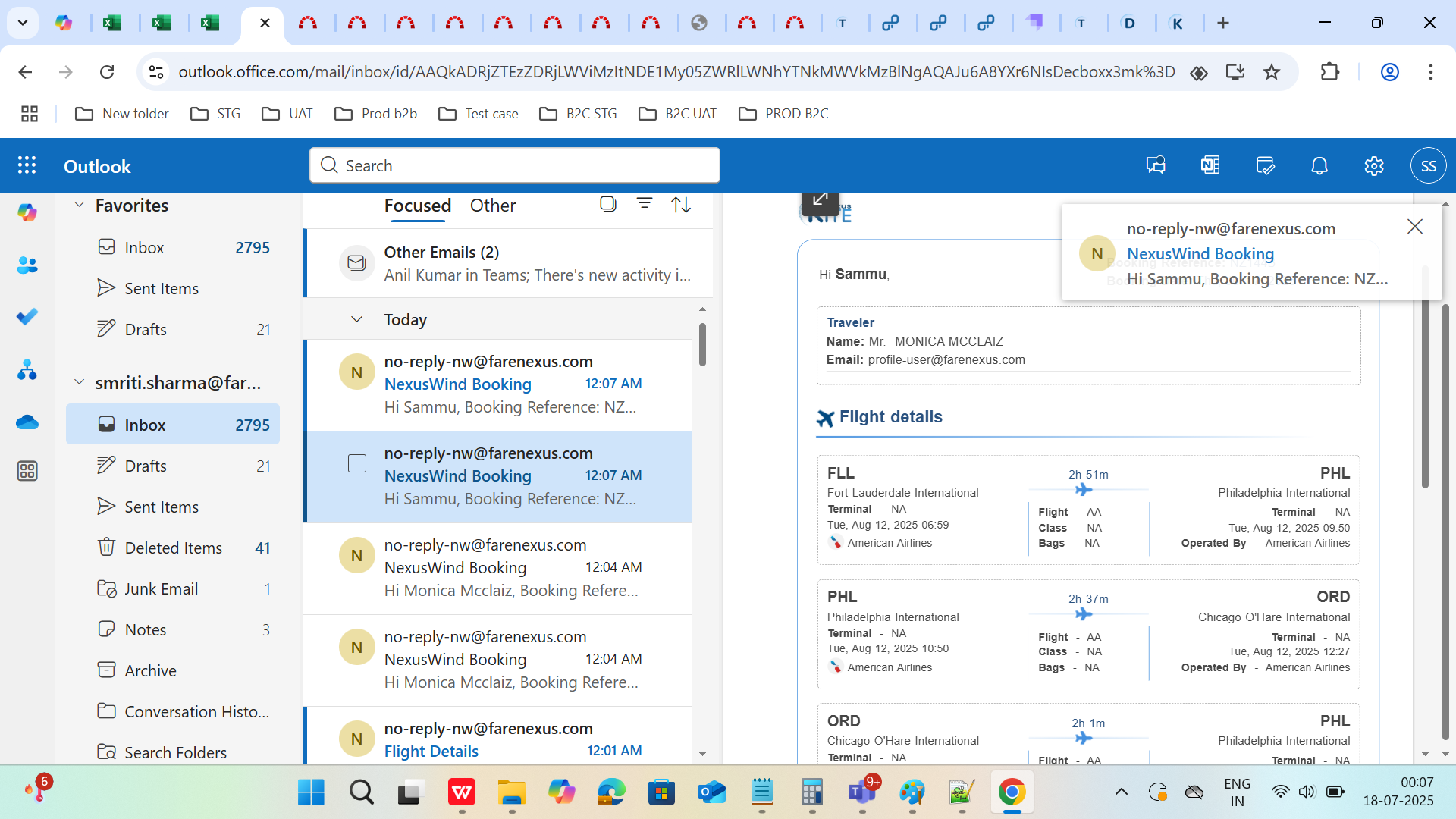
Task: Open OneDrive from the left rail
Action: [x=27, y=422]
